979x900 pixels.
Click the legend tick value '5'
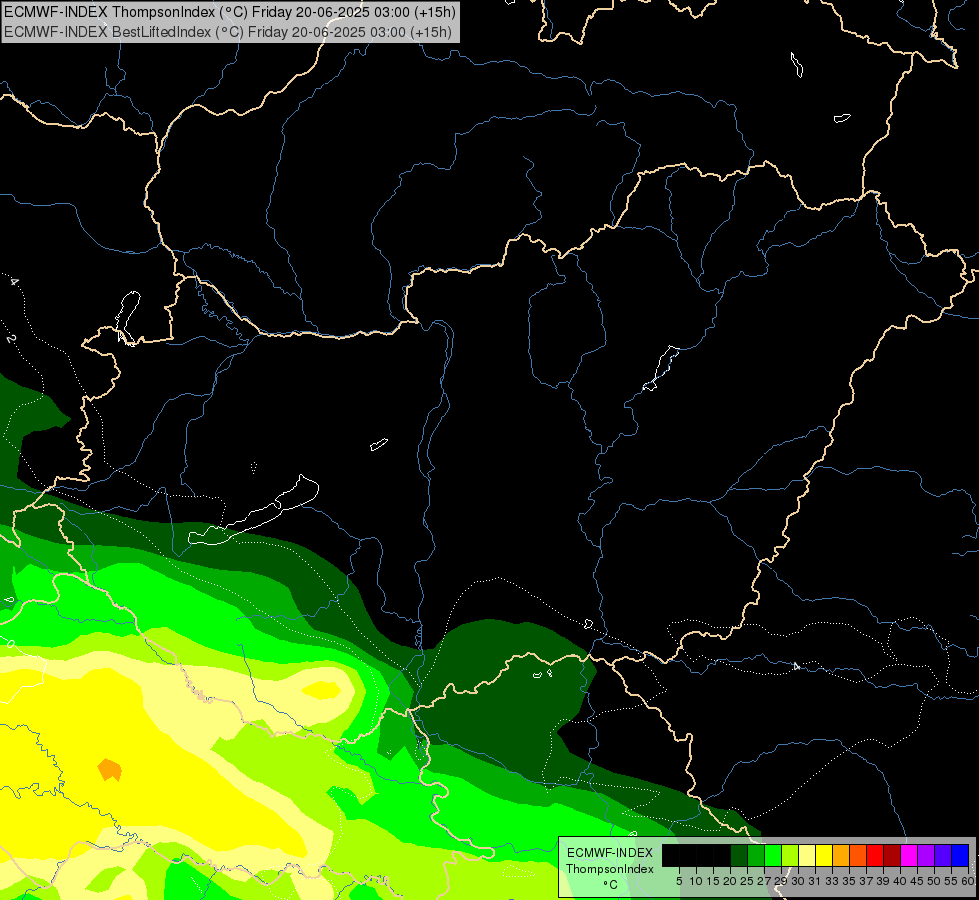click(679, 881)
